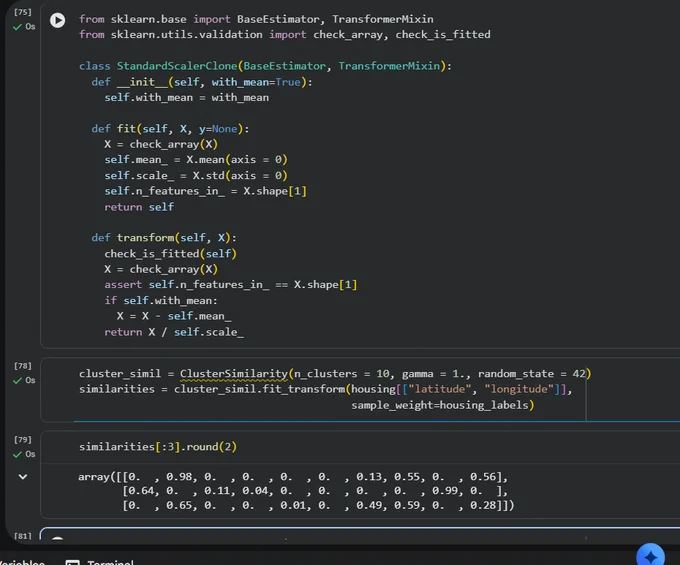Open the Gemini sparkle assistant button
This screenshot has width=680, height=565.
pyautogui.click(x=650, y=555)
